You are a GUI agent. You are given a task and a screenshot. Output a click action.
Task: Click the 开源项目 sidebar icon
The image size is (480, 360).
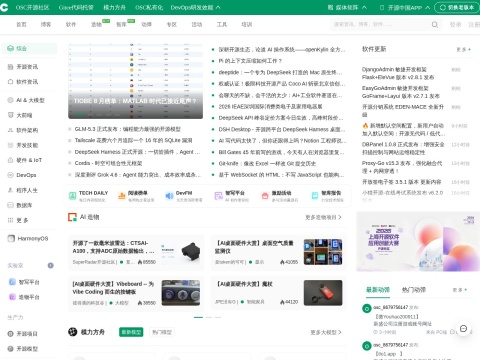coord(10,334)
